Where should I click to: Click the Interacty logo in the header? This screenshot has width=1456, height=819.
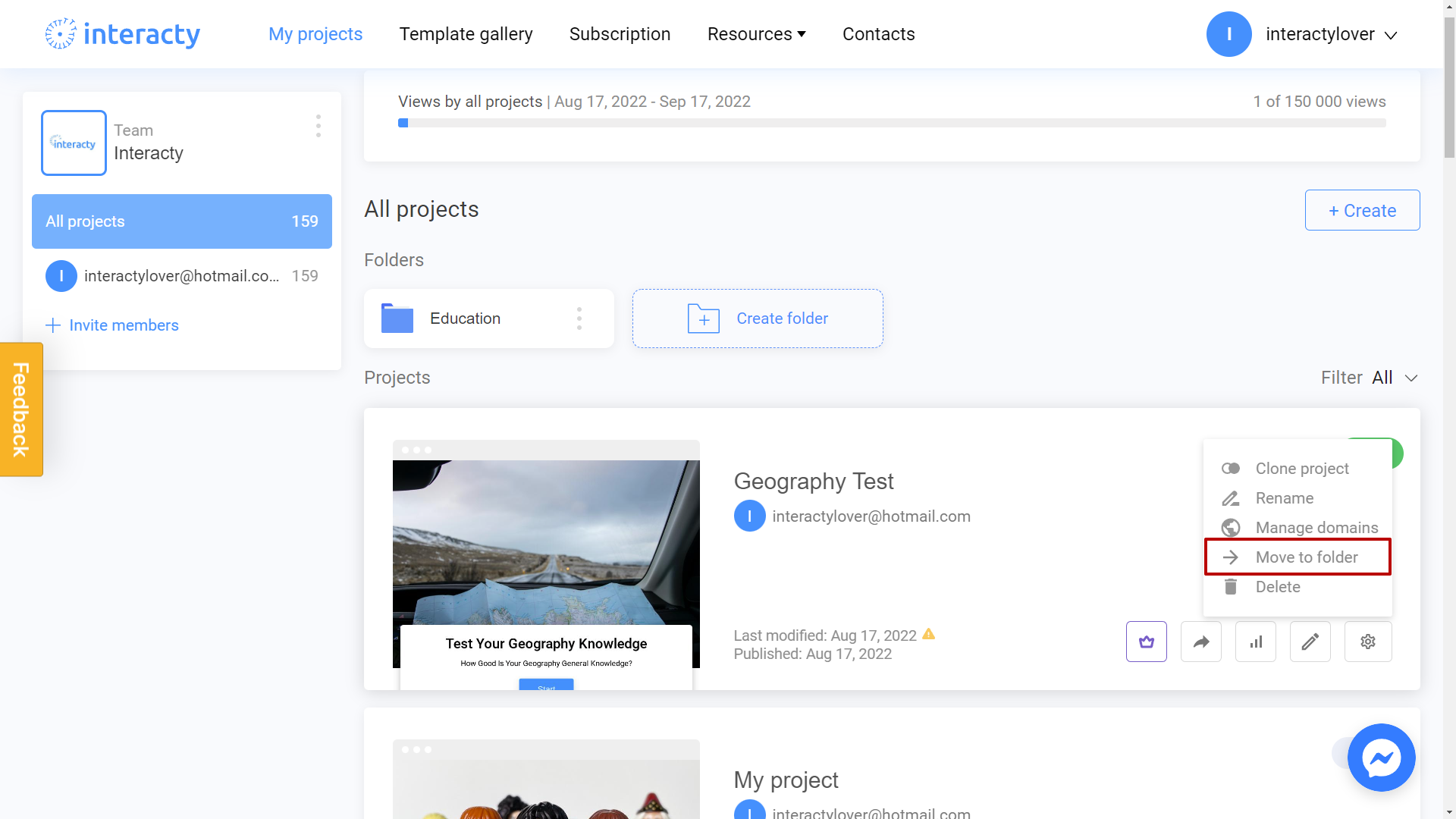[121, 33]
